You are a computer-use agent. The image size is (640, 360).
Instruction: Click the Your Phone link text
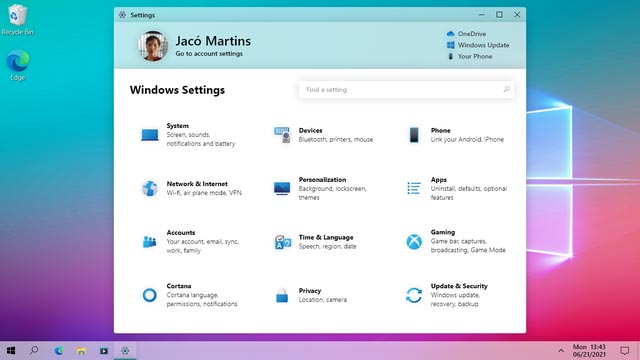tap(475, 56)
